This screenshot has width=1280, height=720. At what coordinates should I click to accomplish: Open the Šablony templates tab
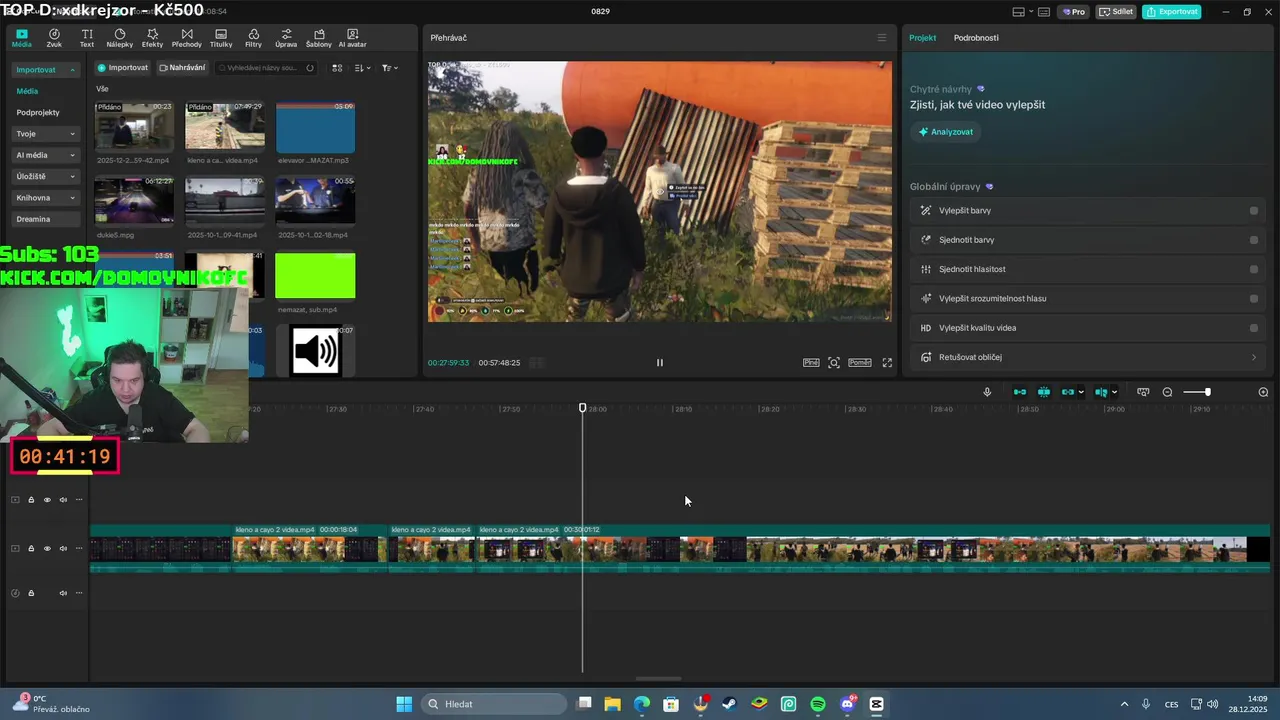coord(319,38)
